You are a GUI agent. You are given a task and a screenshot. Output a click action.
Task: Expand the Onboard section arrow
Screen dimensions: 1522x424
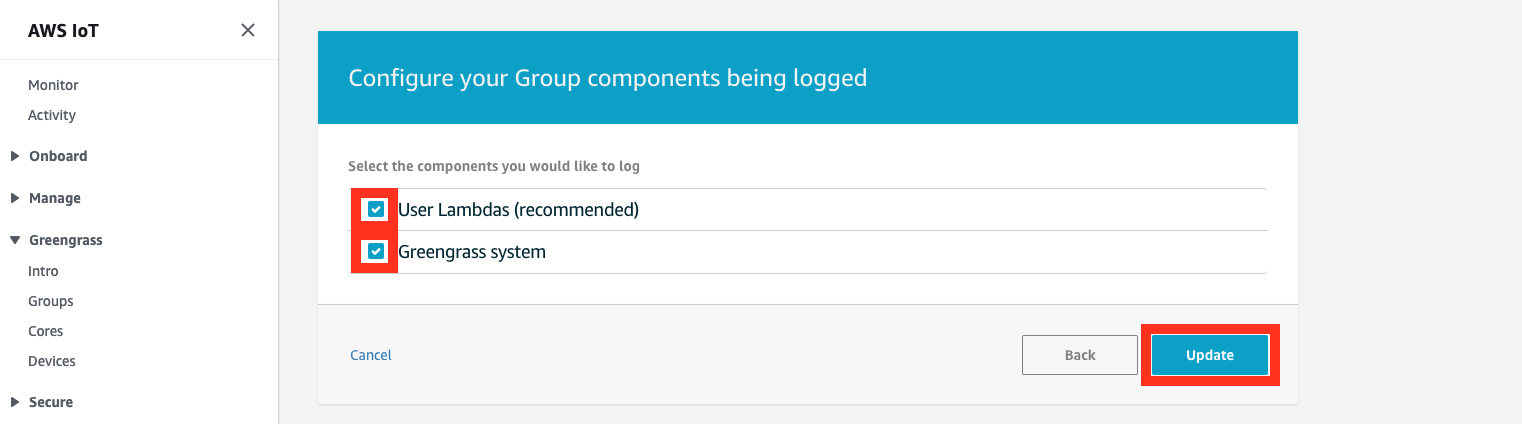[15, 156]
